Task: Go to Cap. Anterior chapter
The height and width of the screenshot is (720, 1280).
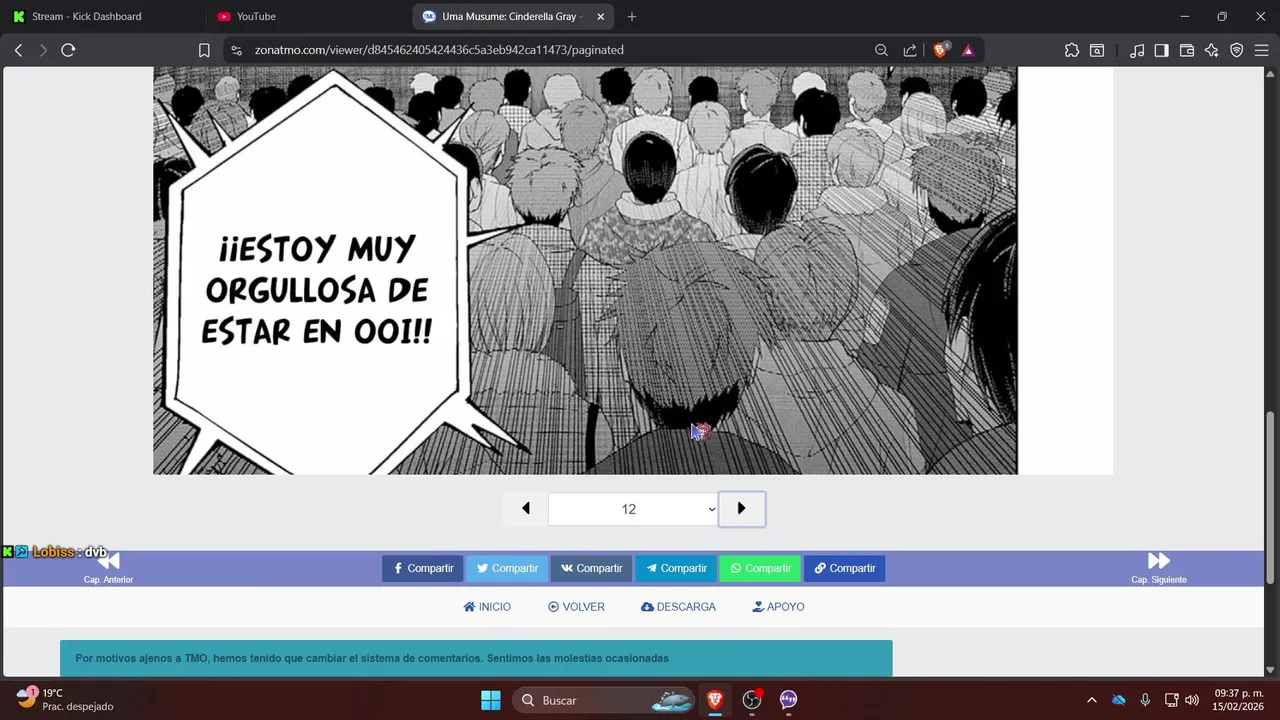Action: (x=108, y=568)
